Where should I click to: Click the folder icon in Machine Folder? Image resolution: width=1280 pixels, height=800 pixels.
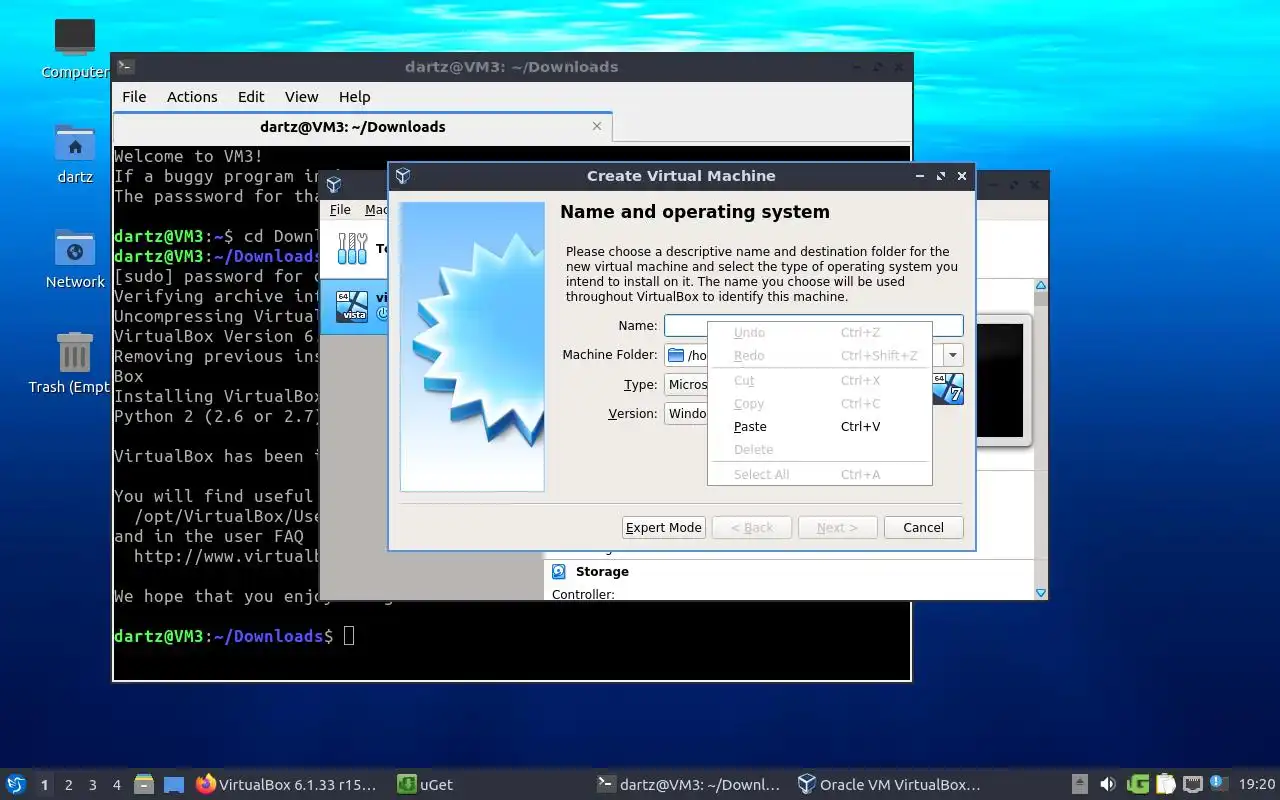point(676,355)
